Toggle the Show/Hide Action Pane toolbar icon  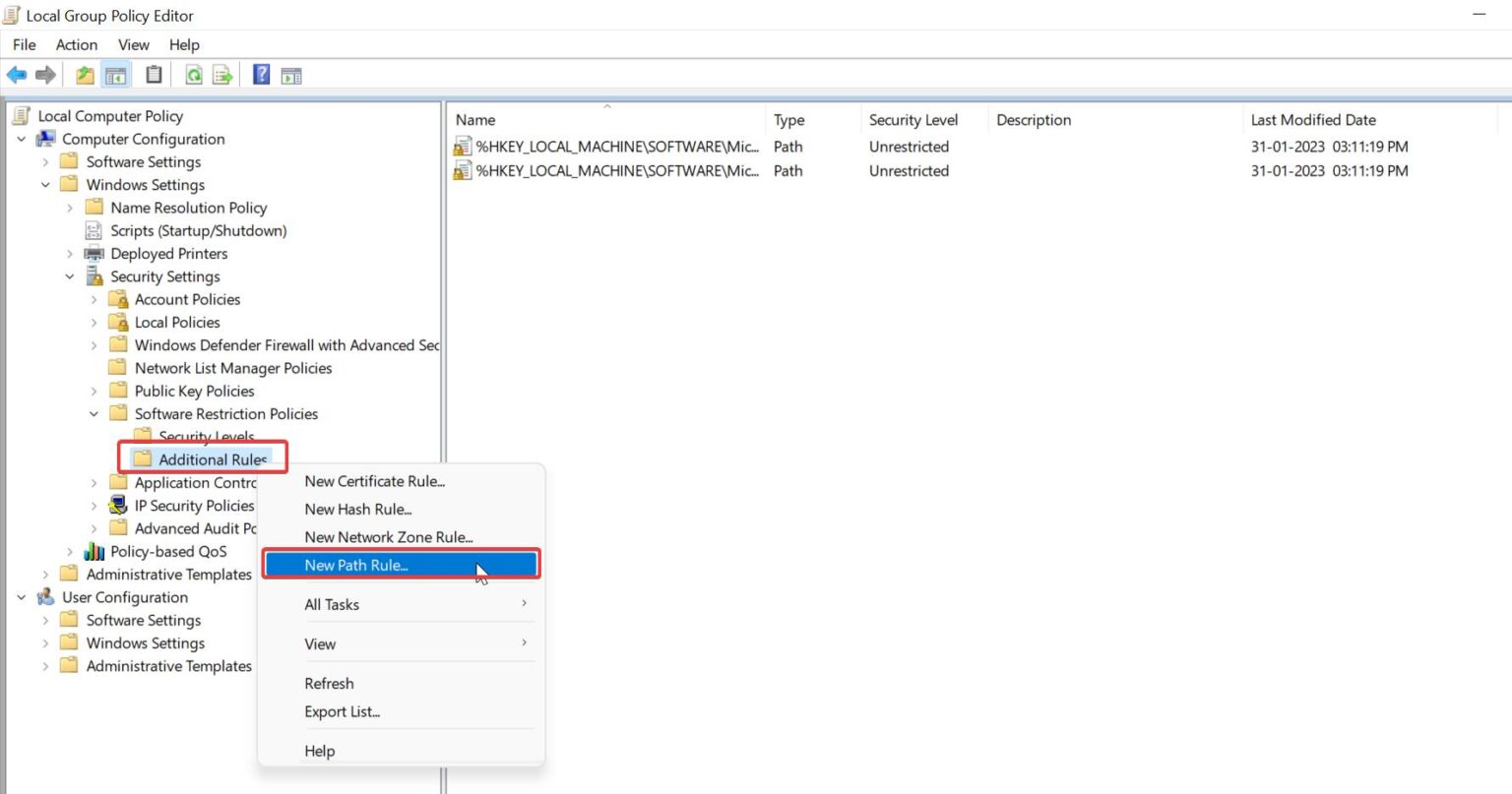291,74
